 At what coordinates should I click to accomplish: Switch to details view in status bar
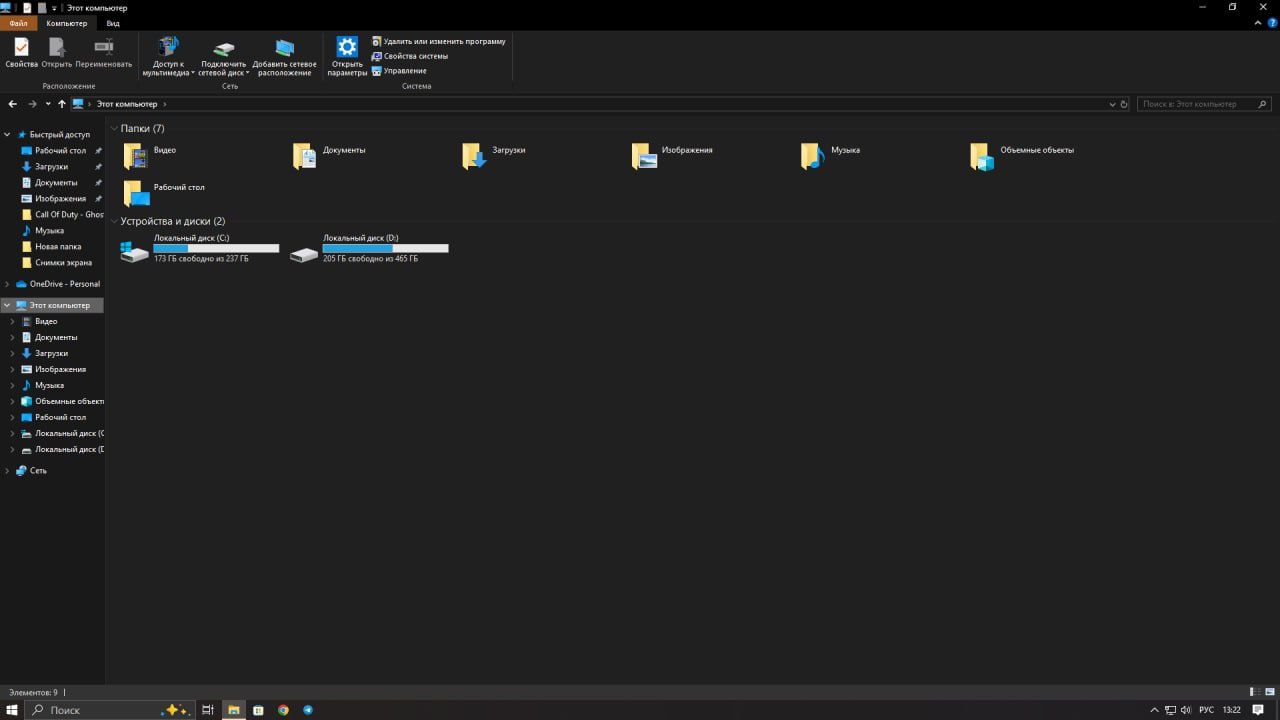1255,692
